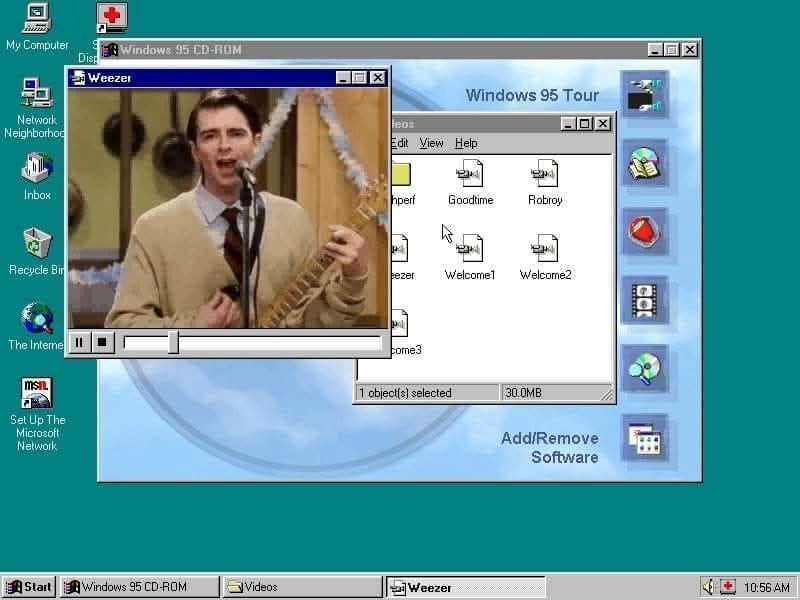Open My Computer desktop icon
The image size is (800, 600).
point(37,20)
